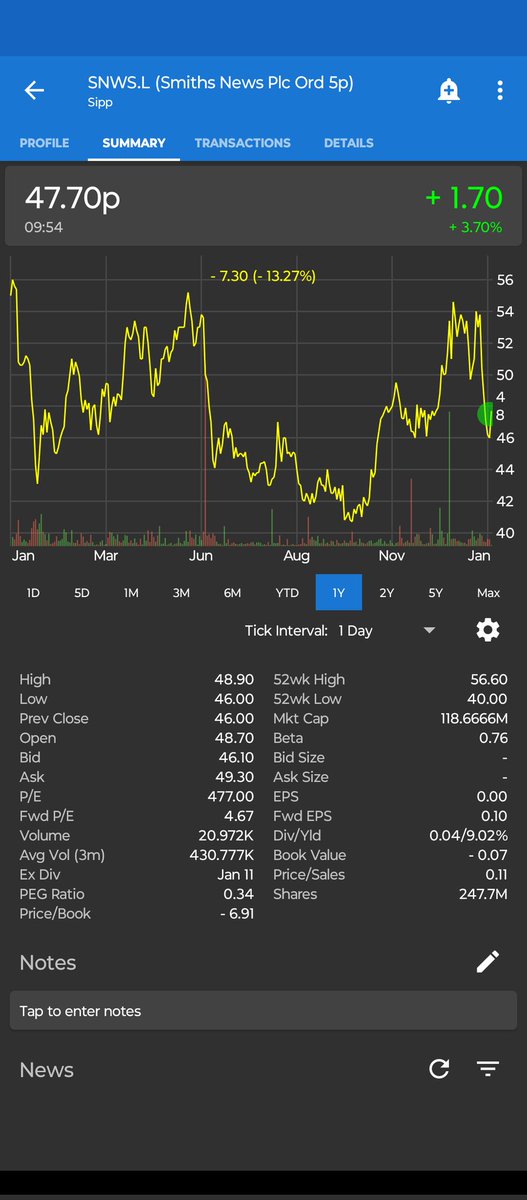Click the +1.70 price change value
Screen dimensions: 527x1200
(463, 198)
